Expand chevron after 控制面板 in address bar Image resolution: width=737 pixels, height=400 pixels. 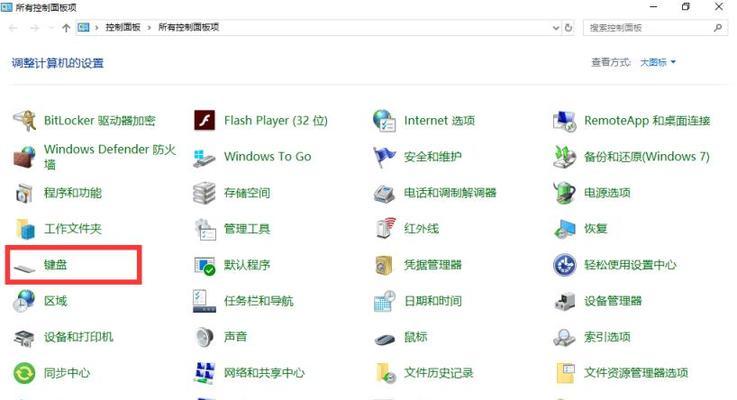149,28
